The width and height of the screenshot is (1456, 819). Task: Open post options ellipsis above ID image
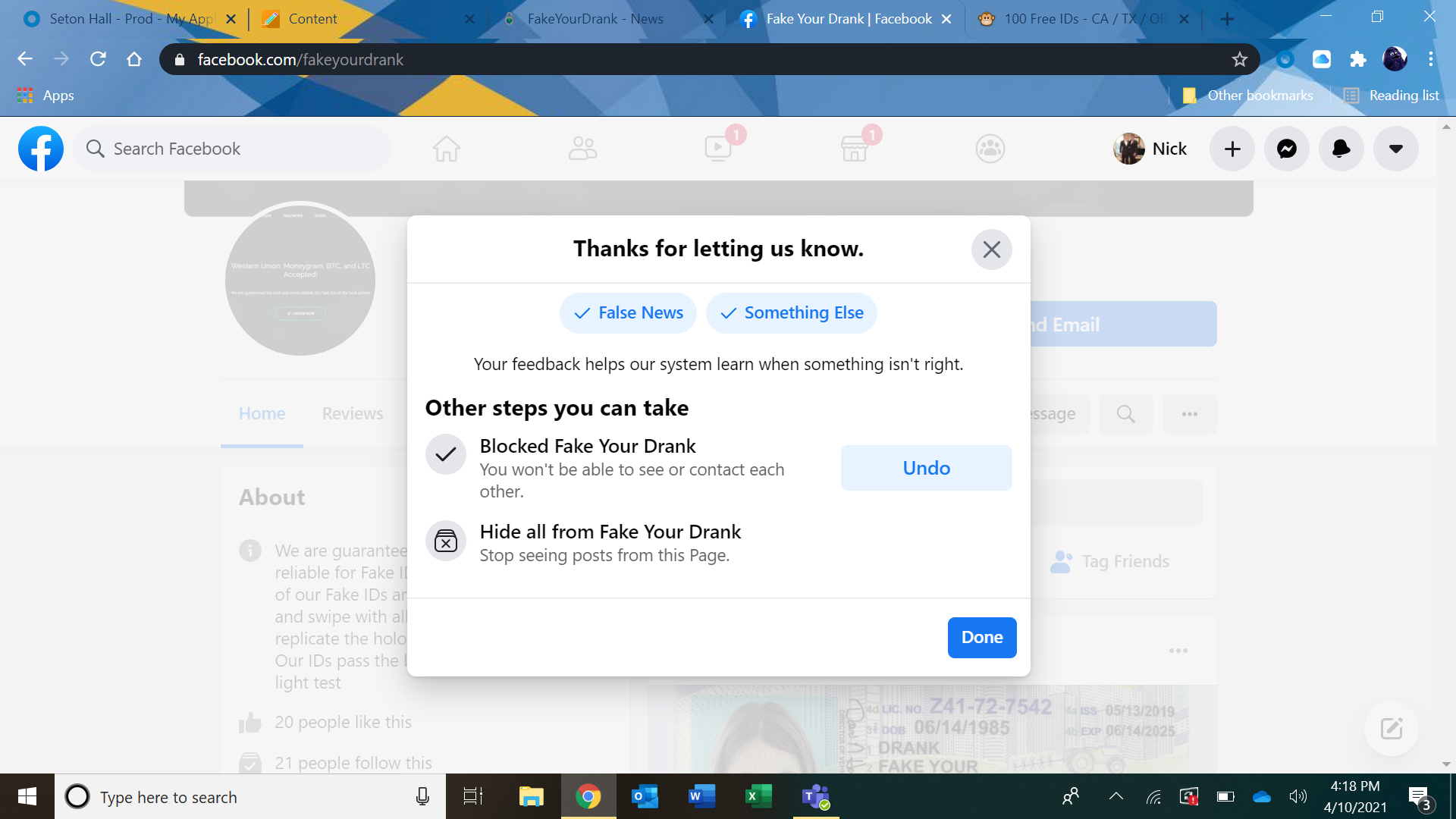point(1178,651)
